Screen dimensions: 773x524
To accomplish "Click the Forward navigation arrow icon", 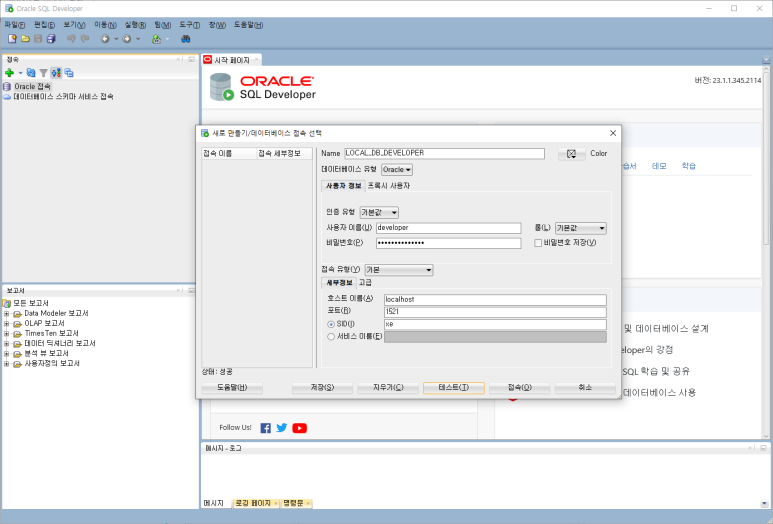I will (127, 38).
